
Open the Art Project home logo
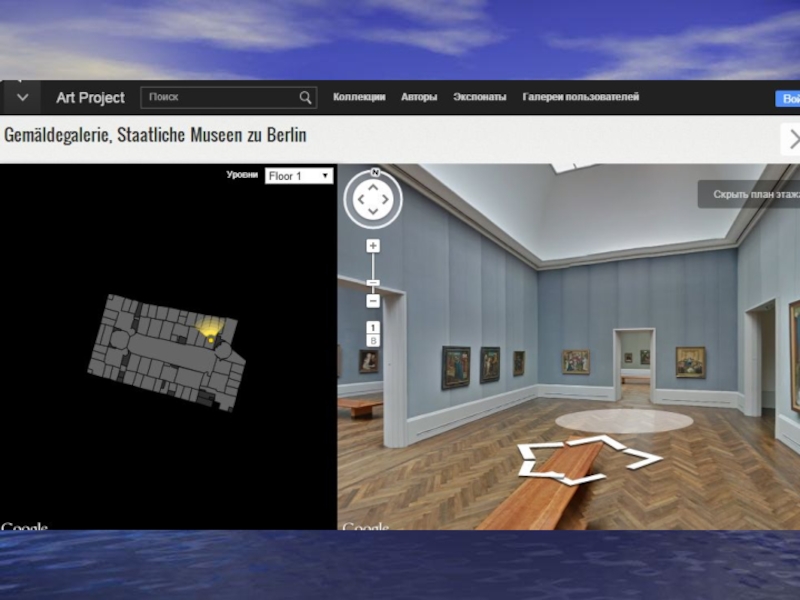[90, 97]
